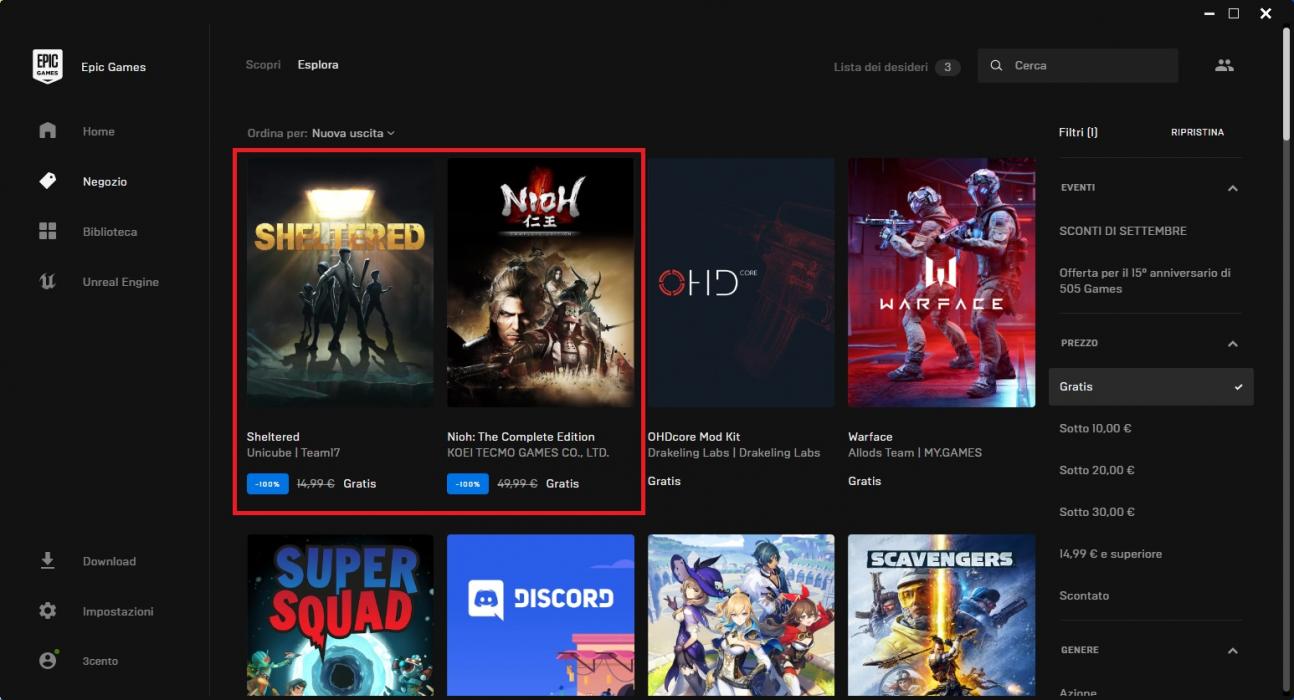Click the 3cento profile avatar icon
Viewport: 1294px width, 700px height.
coord(47,661)
